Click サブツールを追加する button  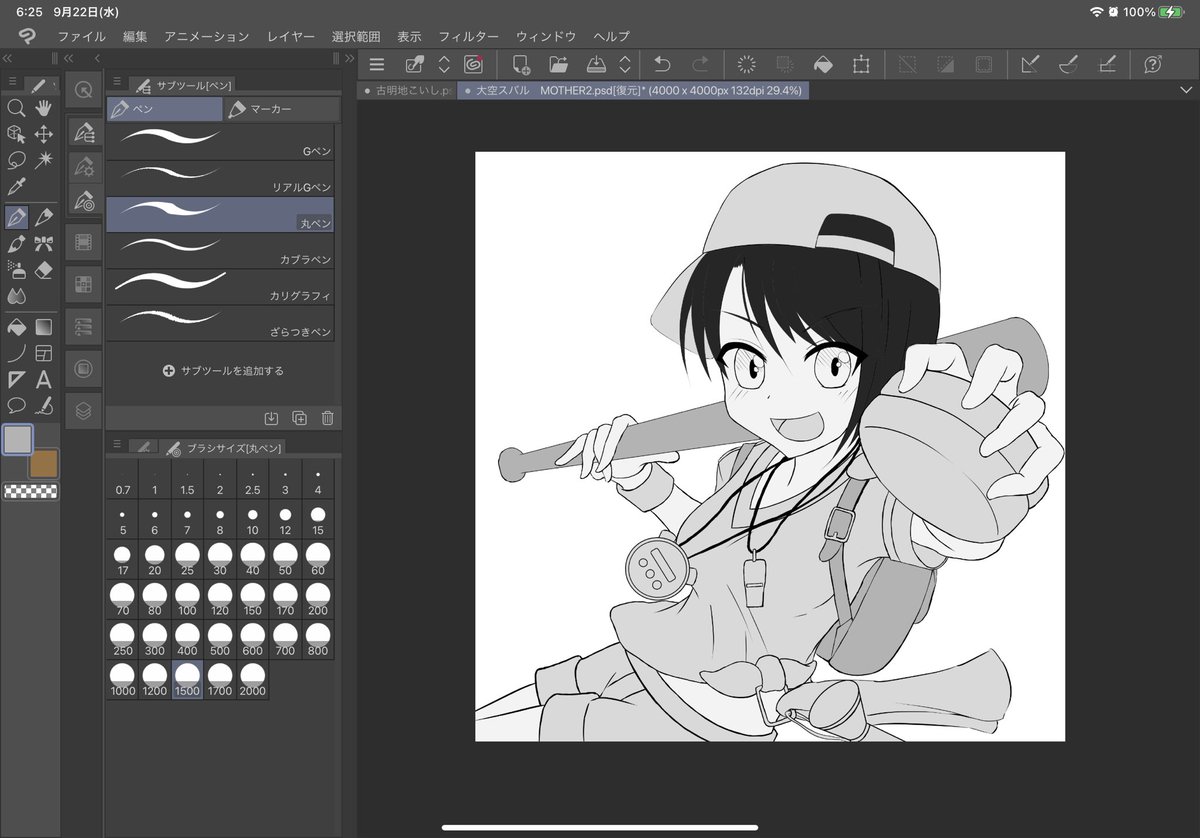coord(223,370)
